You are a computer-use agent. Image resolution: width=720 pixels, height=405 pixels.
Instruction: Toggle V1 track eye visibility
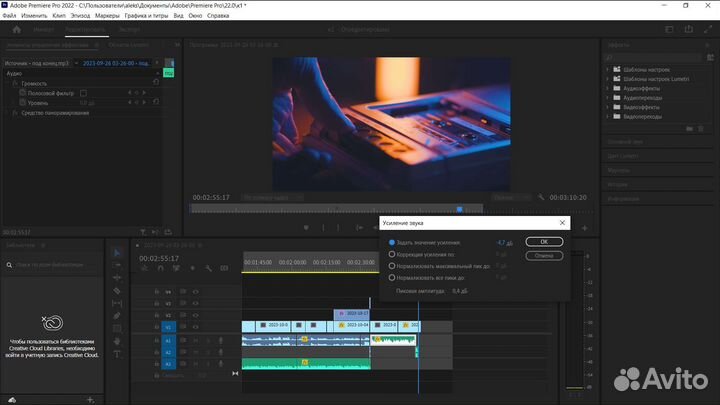196,327
